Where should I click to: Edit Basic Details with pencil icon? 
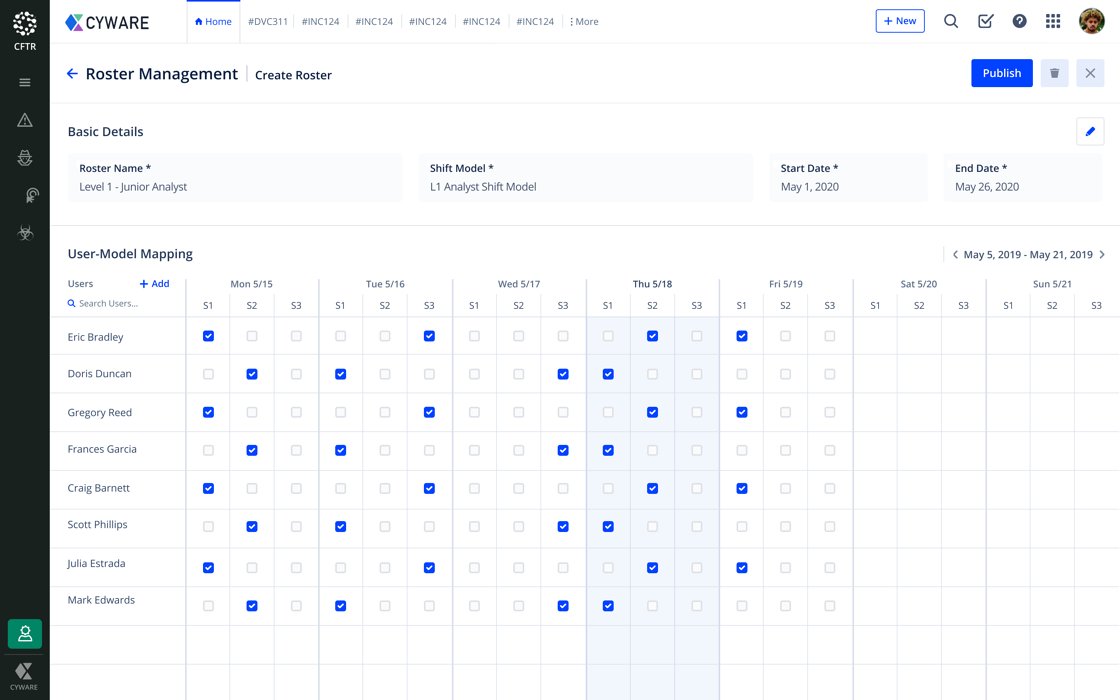click(1090, 131)
